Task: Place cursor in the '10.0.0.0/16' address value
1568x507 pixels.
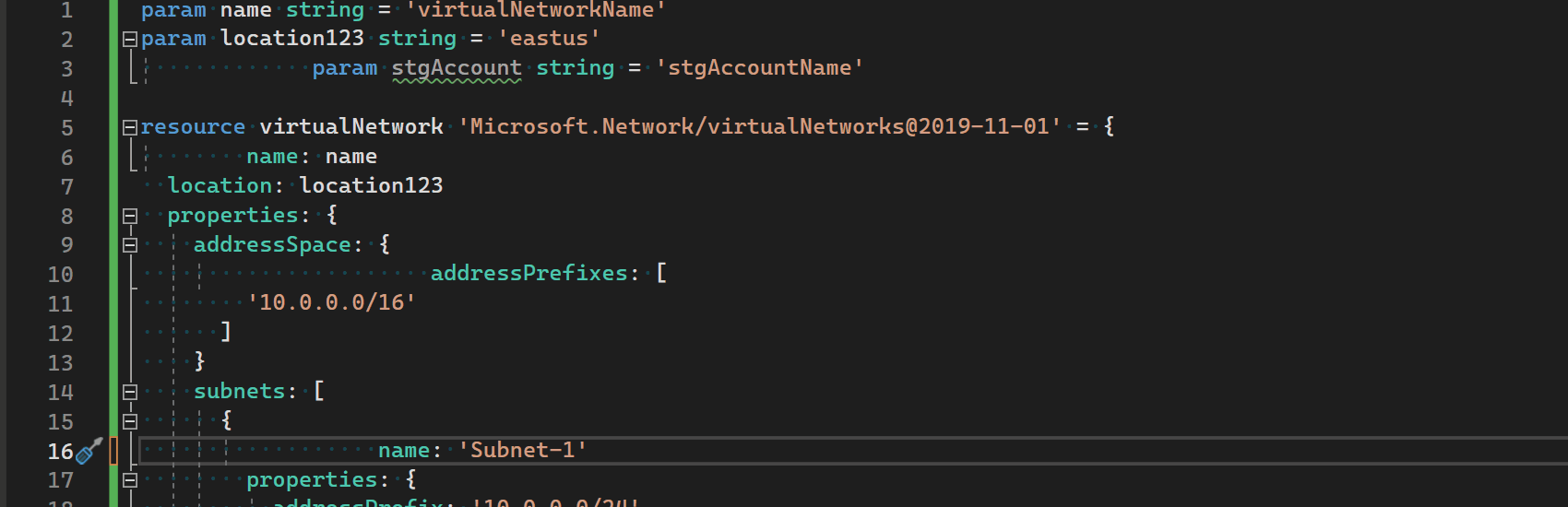Action: 331,303
